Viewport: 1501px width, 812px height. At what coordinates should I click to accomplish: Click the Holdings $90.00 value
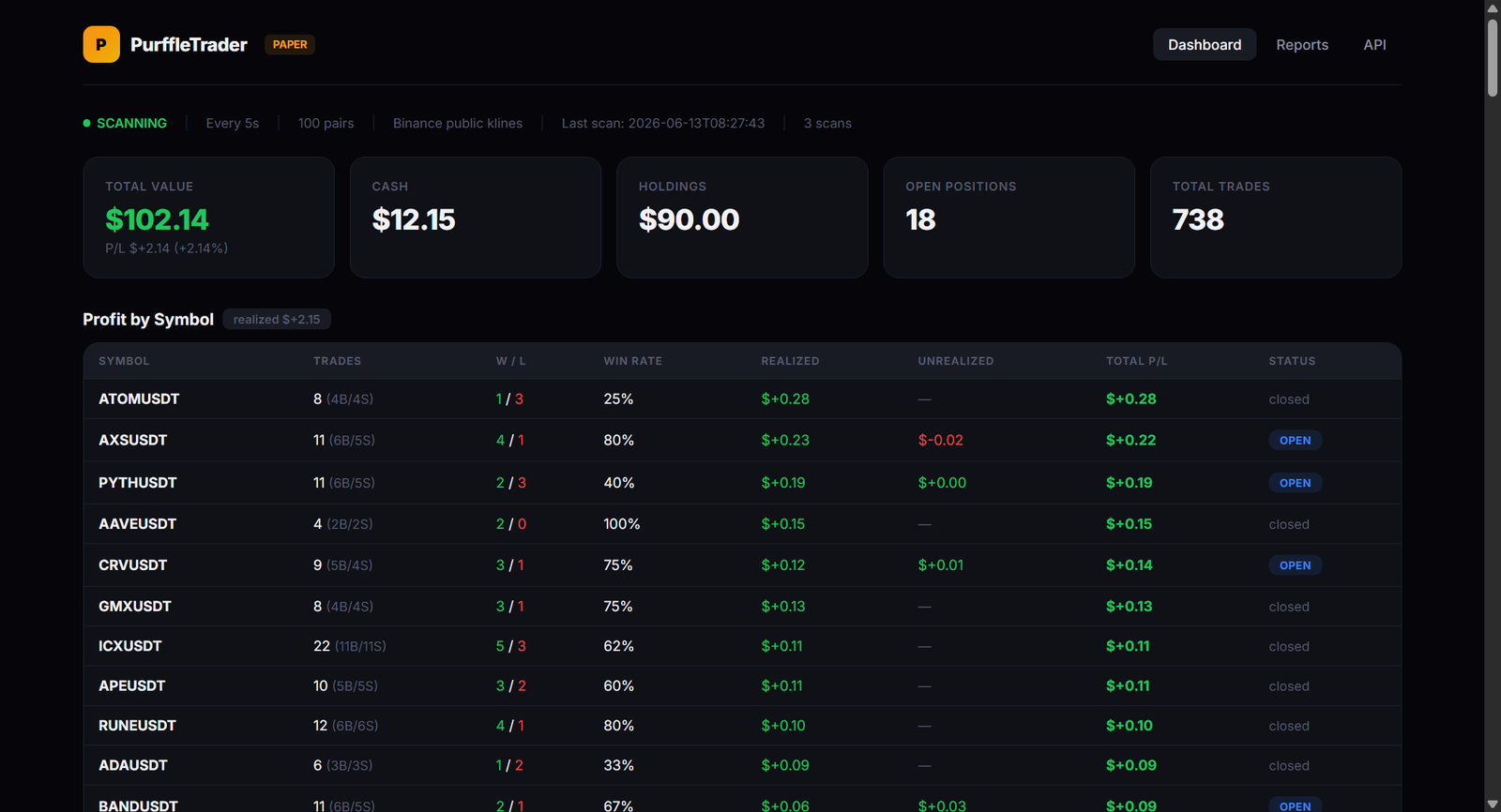[x=689, y=219]
